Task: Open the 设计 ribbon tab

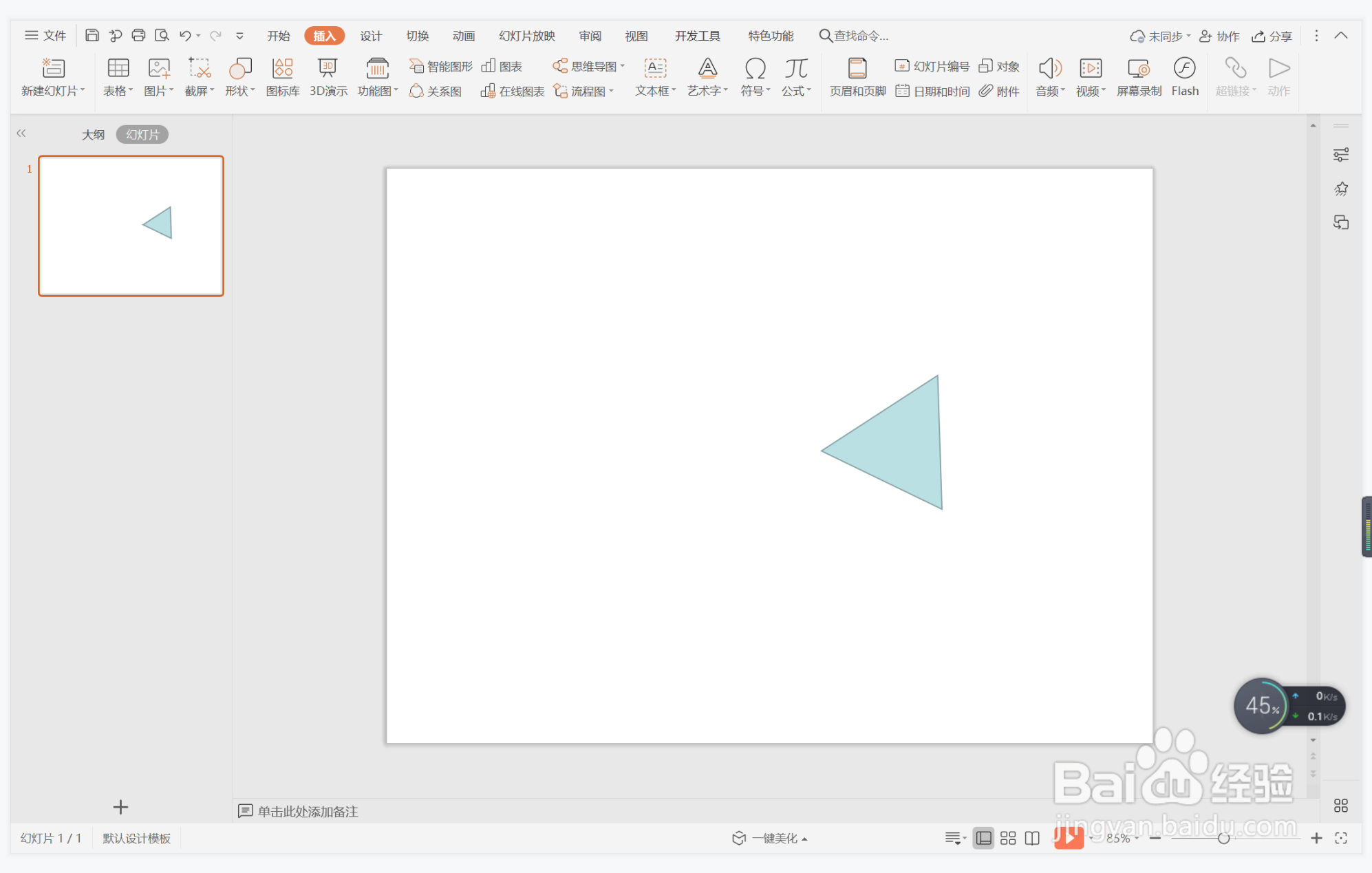Action: pos(370,36)
